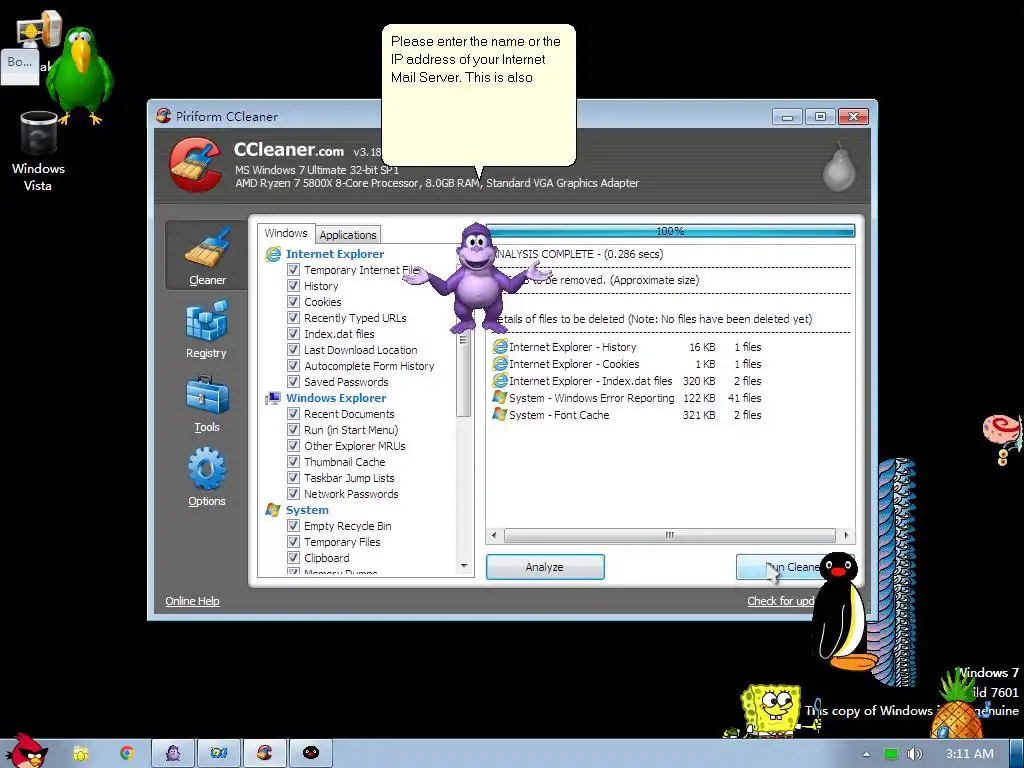The image size is (1024, 768).
Task: Switch to the Windows tab
Action: click(x=285, y=233)
